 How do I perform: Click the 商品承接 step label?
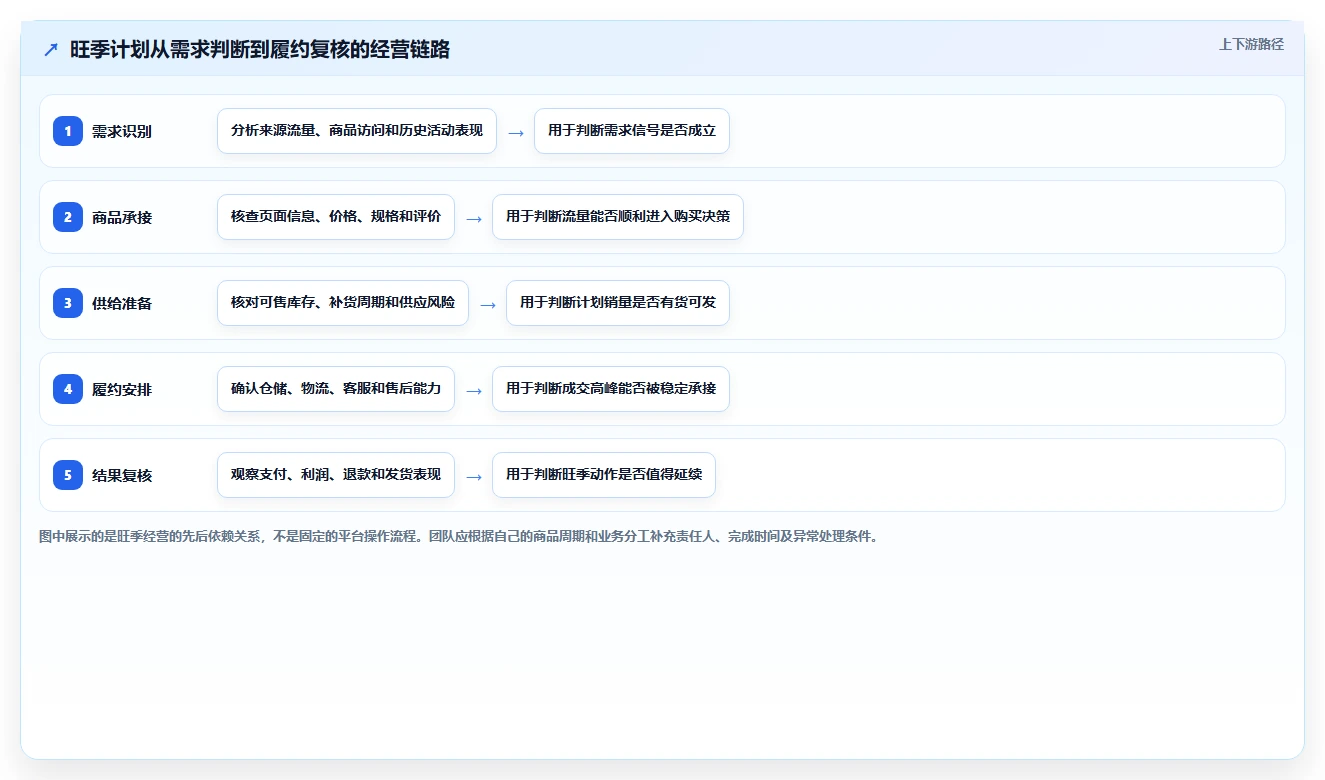(x=122, y=217)
